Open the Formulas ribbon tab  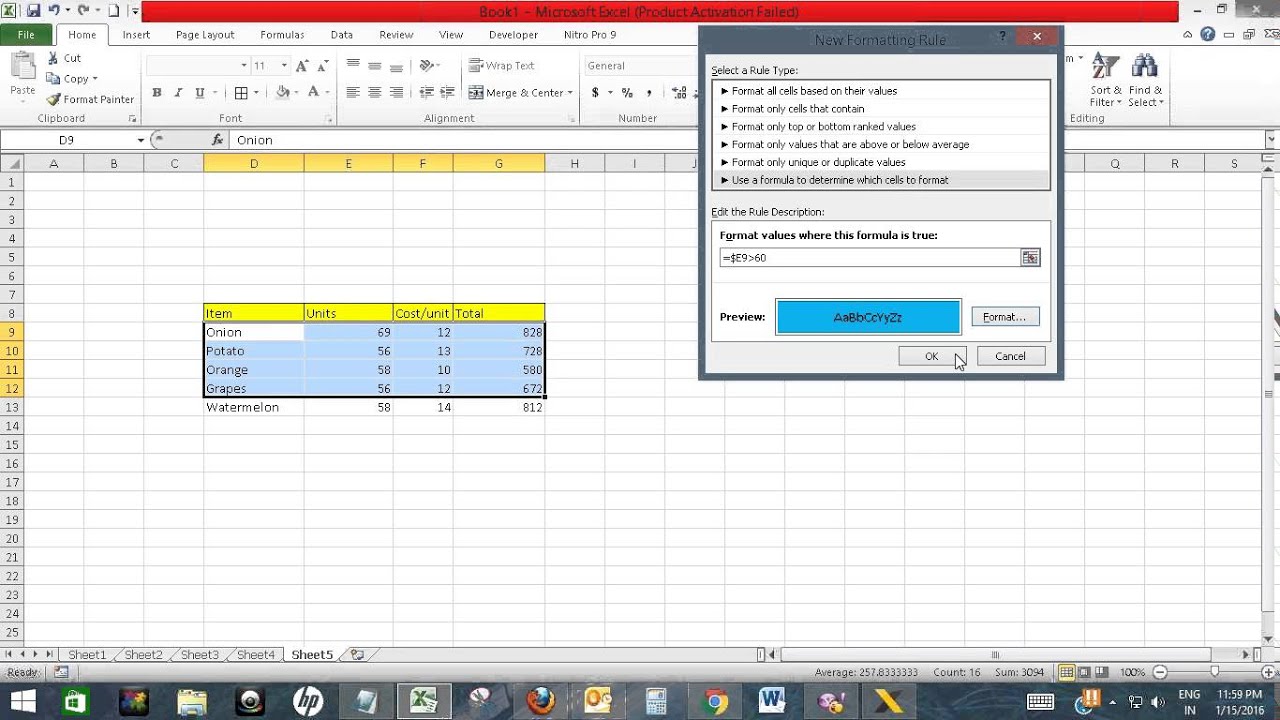click(282, 34)
